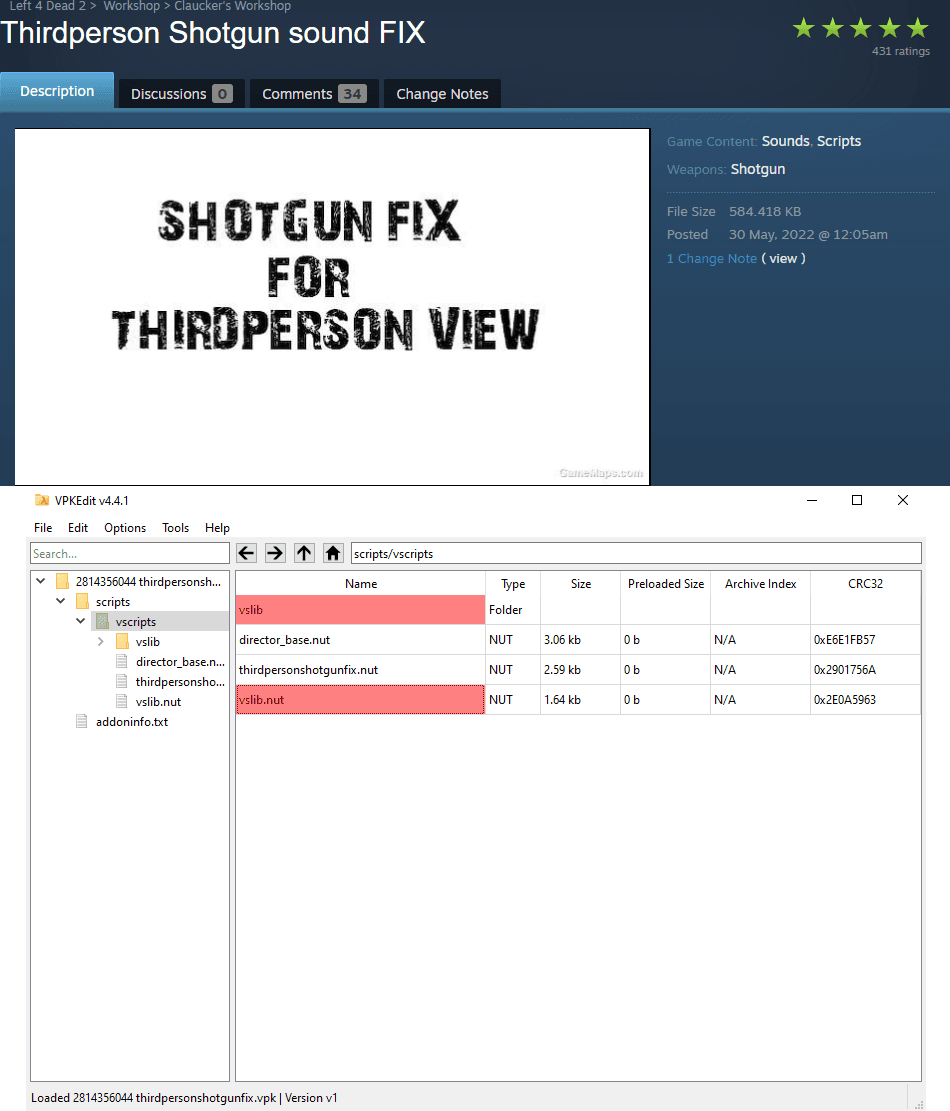
Task: Open the Tools menu
Action: tap(175, 528)
